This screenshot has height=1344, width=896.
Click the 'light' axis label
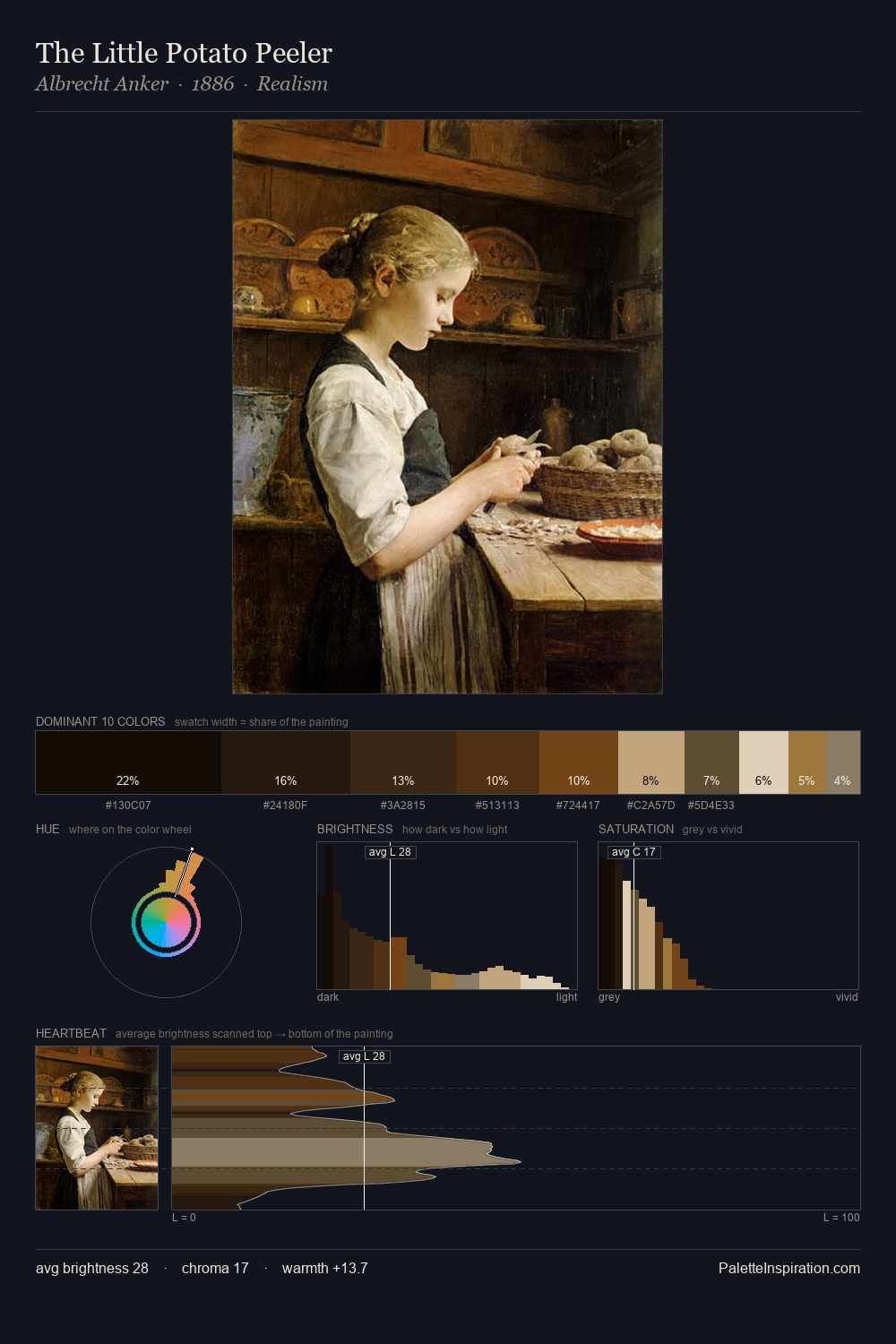[x=566, y=997]
